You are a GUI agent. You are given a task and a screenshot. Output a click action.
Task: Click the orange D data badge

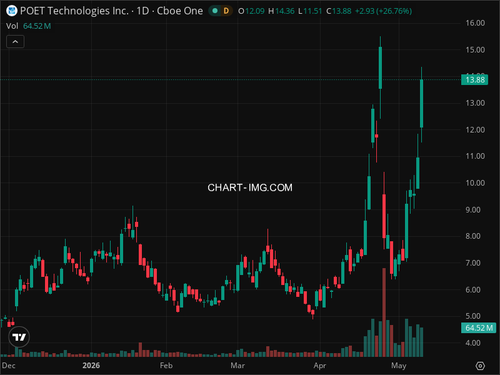226,11
